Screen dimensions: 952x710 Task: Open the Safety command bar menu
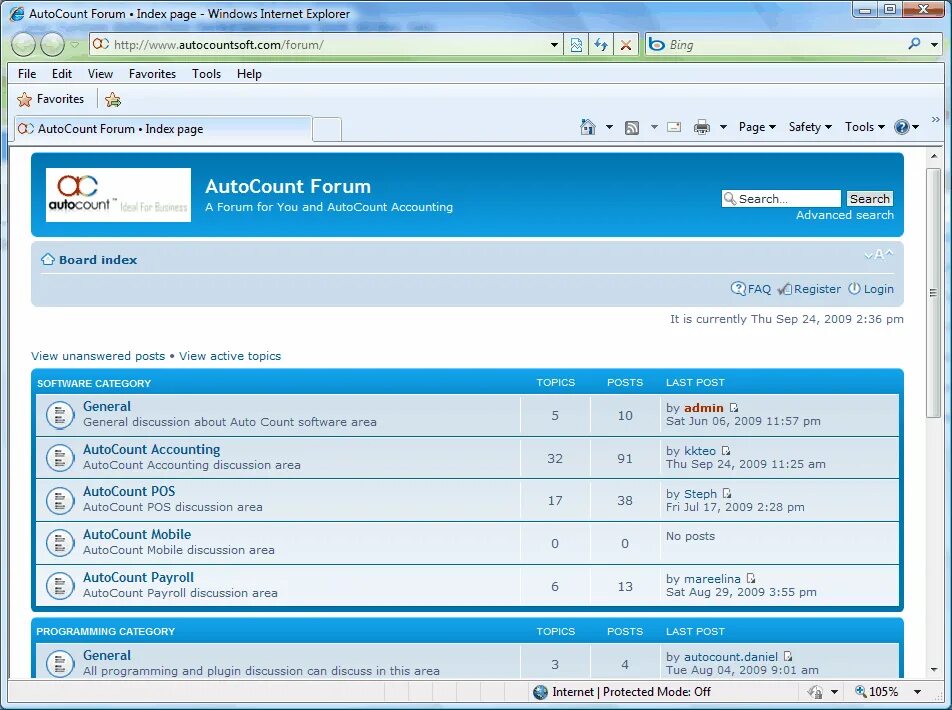click(810, 127)
